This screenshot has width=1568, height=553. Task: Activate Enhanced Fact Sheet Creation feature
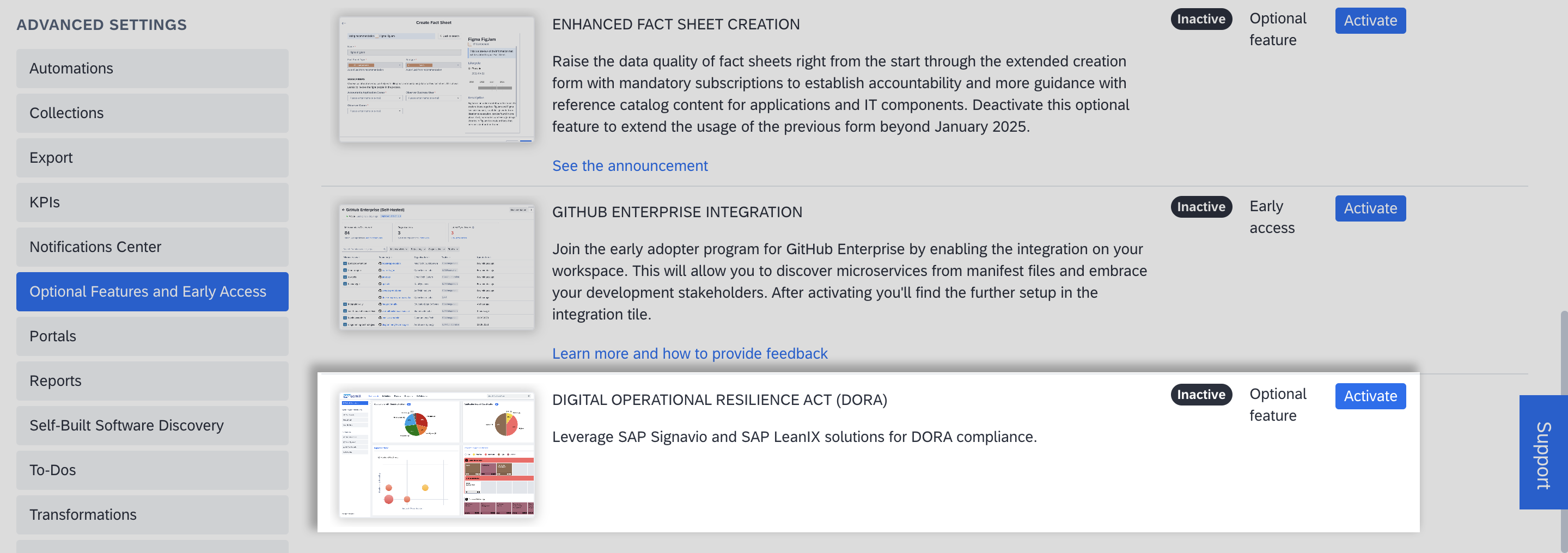[x=1370, y=21]
